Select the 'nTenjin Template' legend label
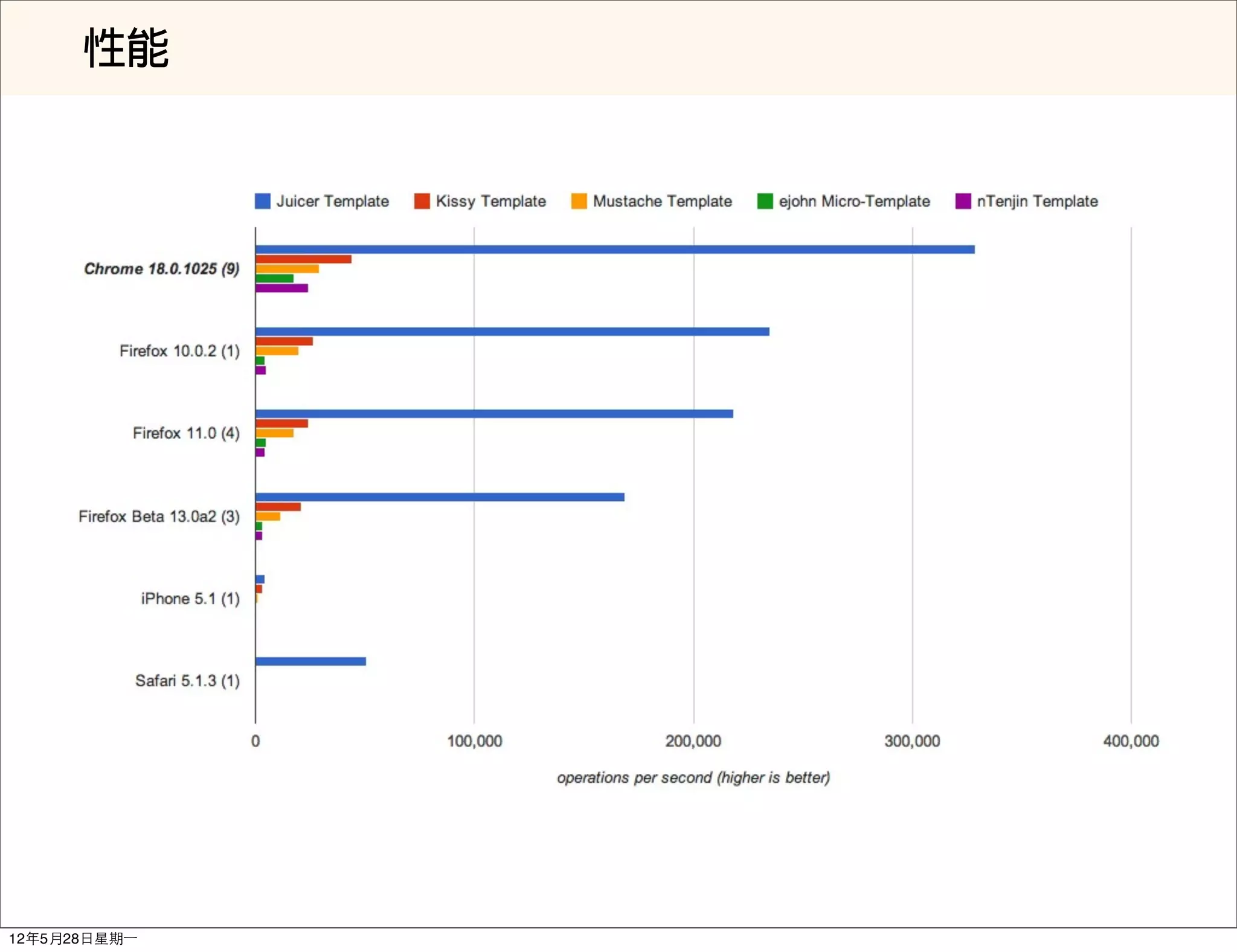Viewport: 1237px width, 952px height. tap(1038, 201)
